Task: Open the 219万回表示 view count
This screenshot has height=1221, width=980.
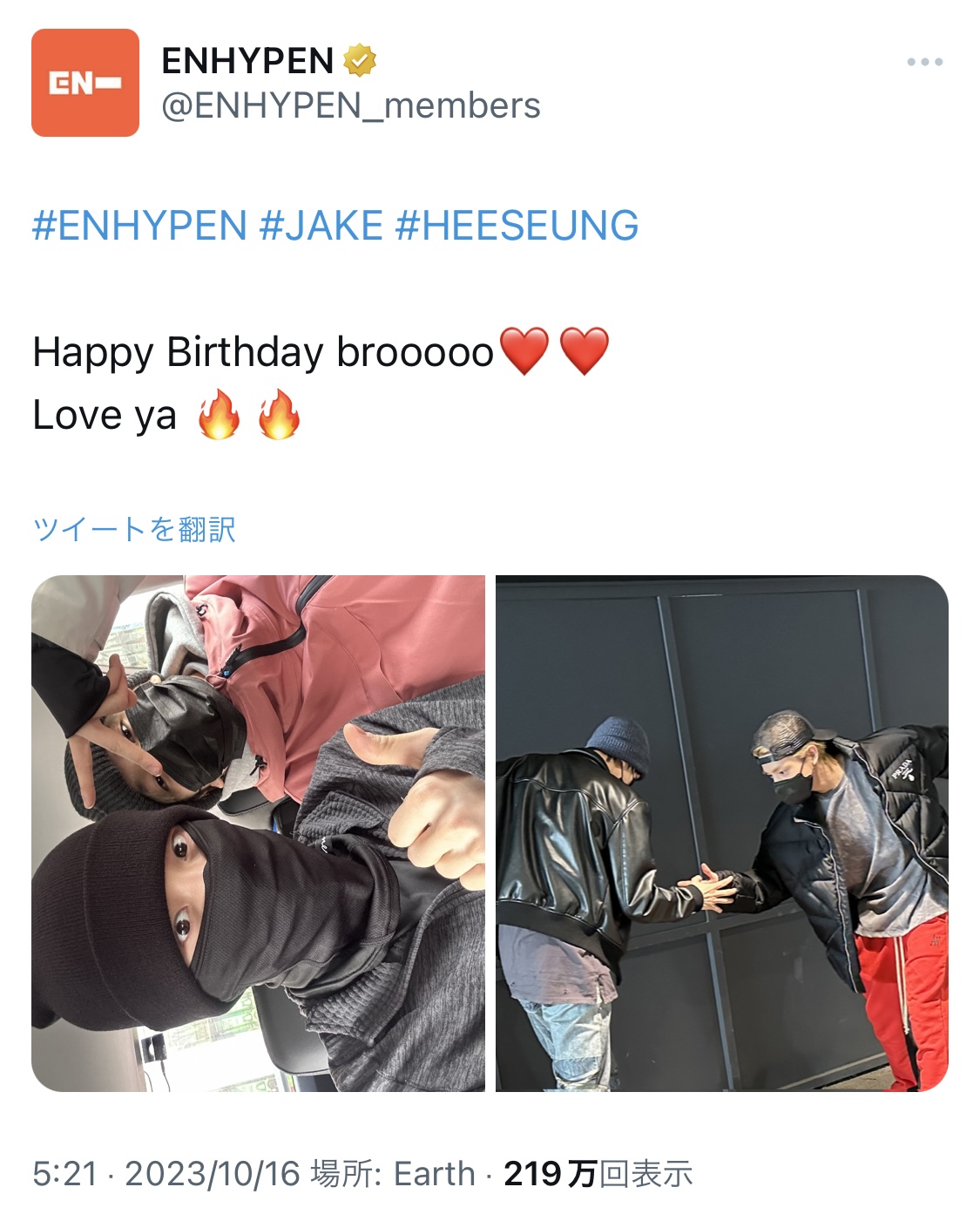Action: point(598,1174)
